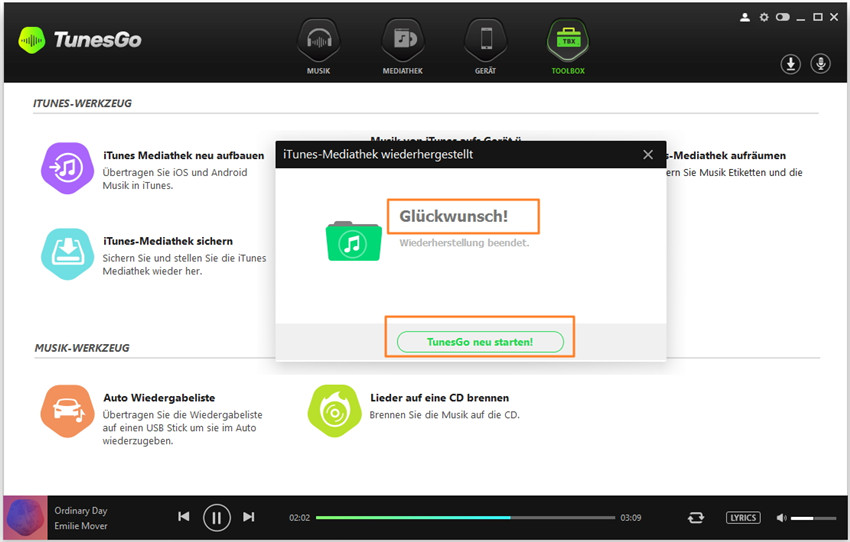Open the Lieder auf eine CD brennen tool
850x542 pixels.
(334, 410)
